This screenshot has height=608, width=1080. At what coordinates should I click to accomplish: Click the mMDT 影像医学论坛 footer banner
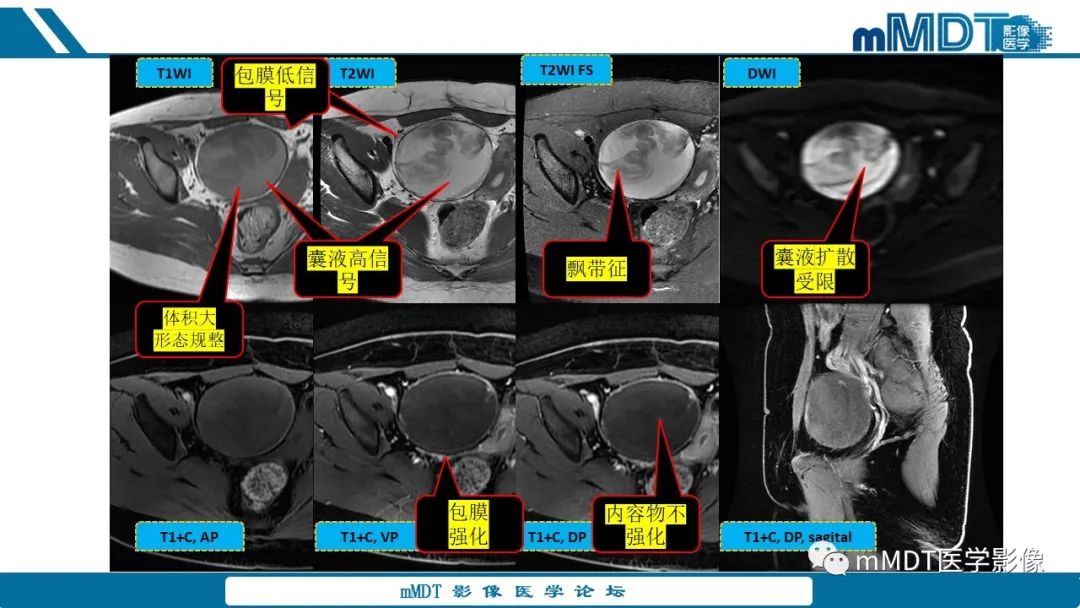tap(519, 591)
